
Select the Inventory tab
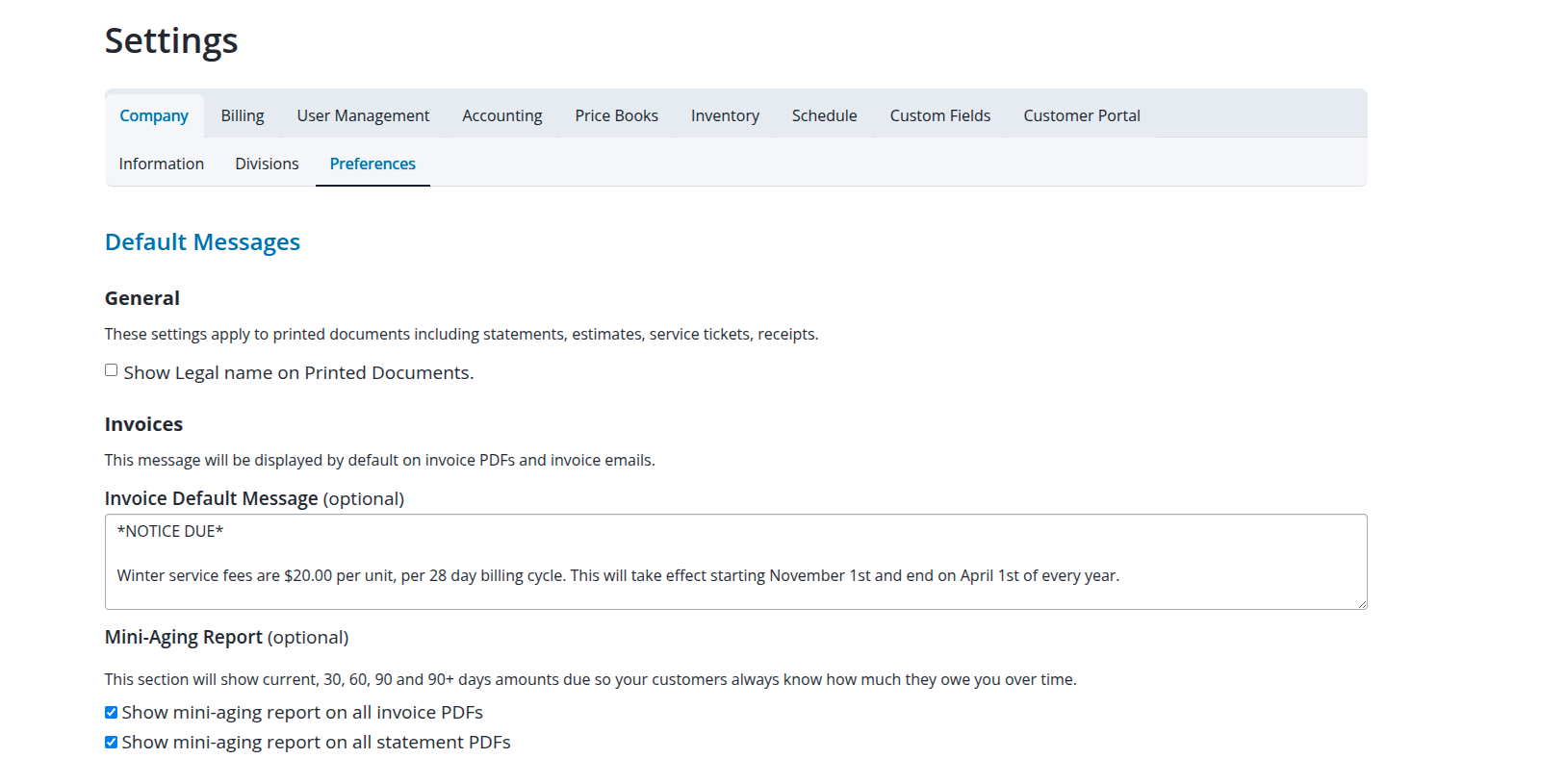(x=725, y=115)
